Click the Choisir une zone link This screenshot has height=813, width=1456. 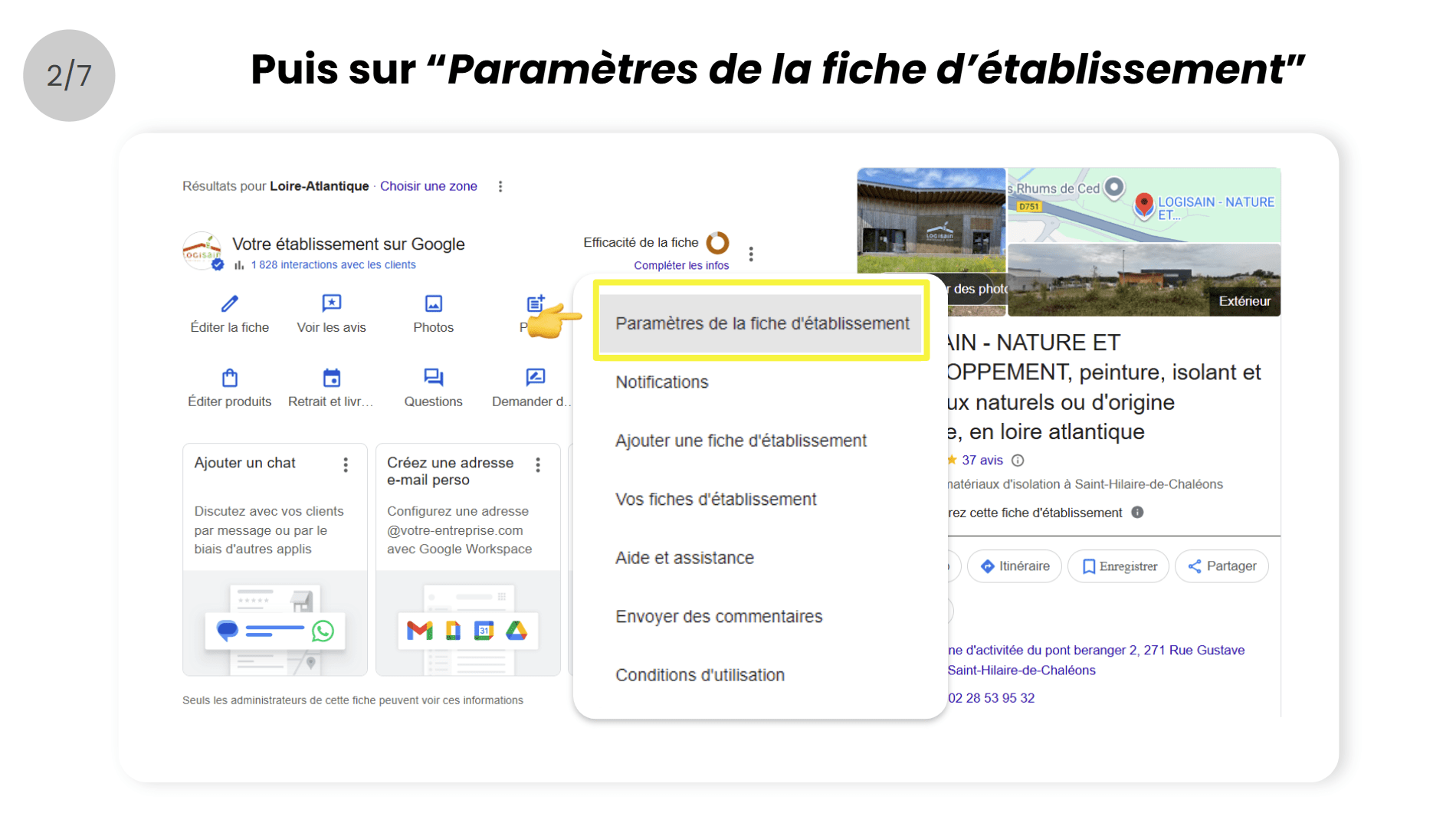pos(428,186)
